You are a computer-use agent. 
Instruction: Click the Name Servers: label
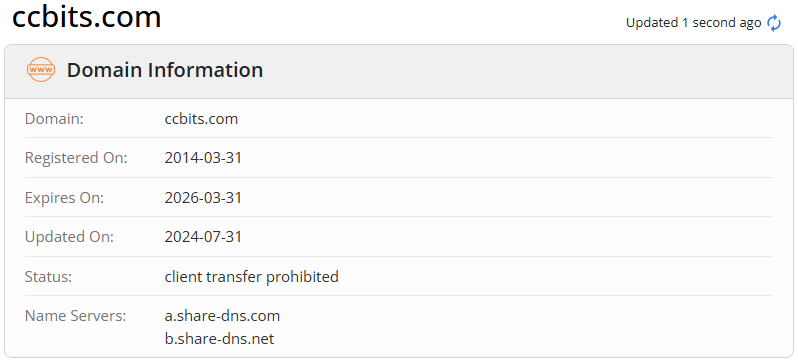pyautogui.click(x=75, y=316)
